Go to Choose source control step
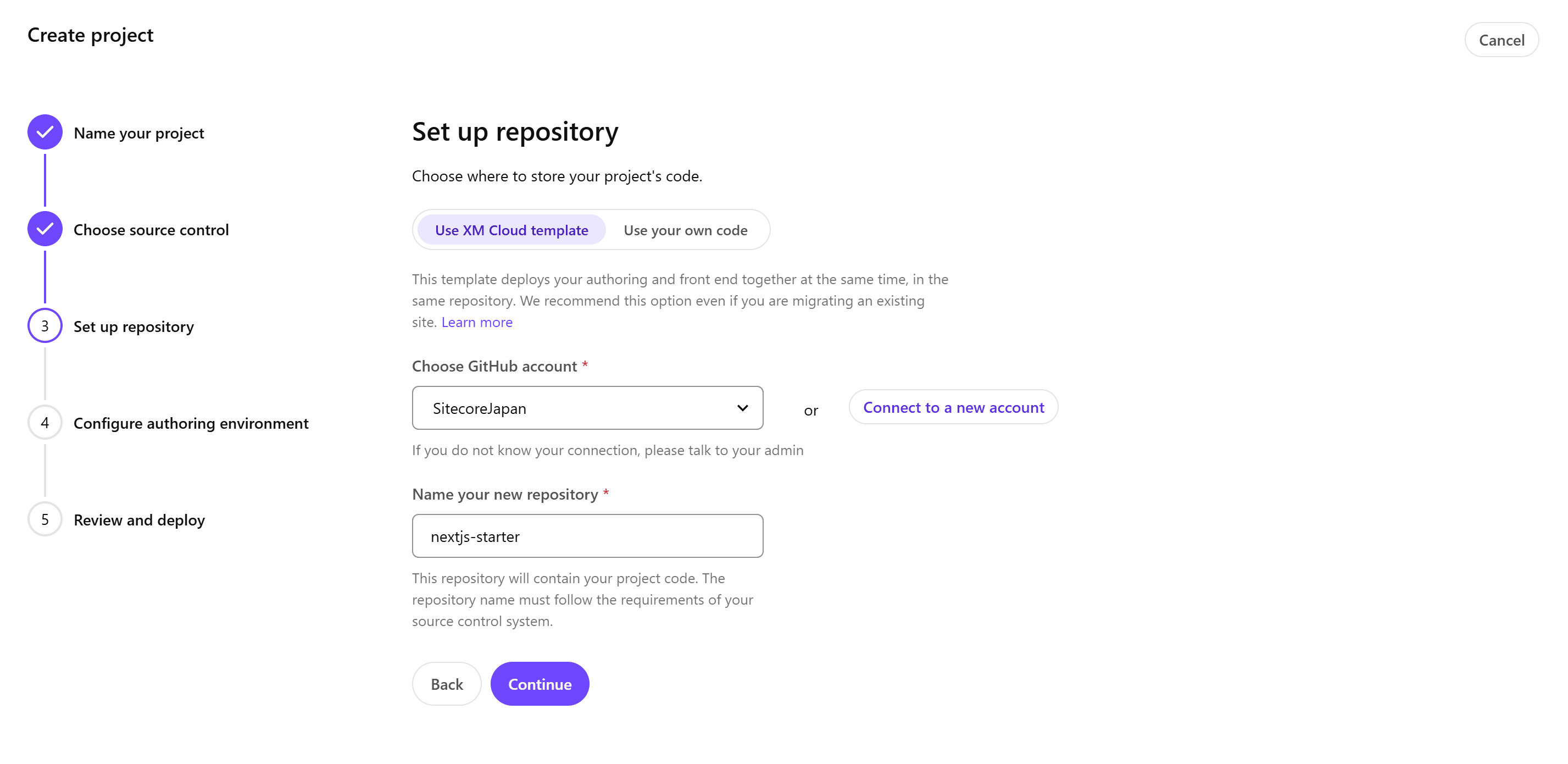This screenshot has height=764, width=1568. coord(151,230)
